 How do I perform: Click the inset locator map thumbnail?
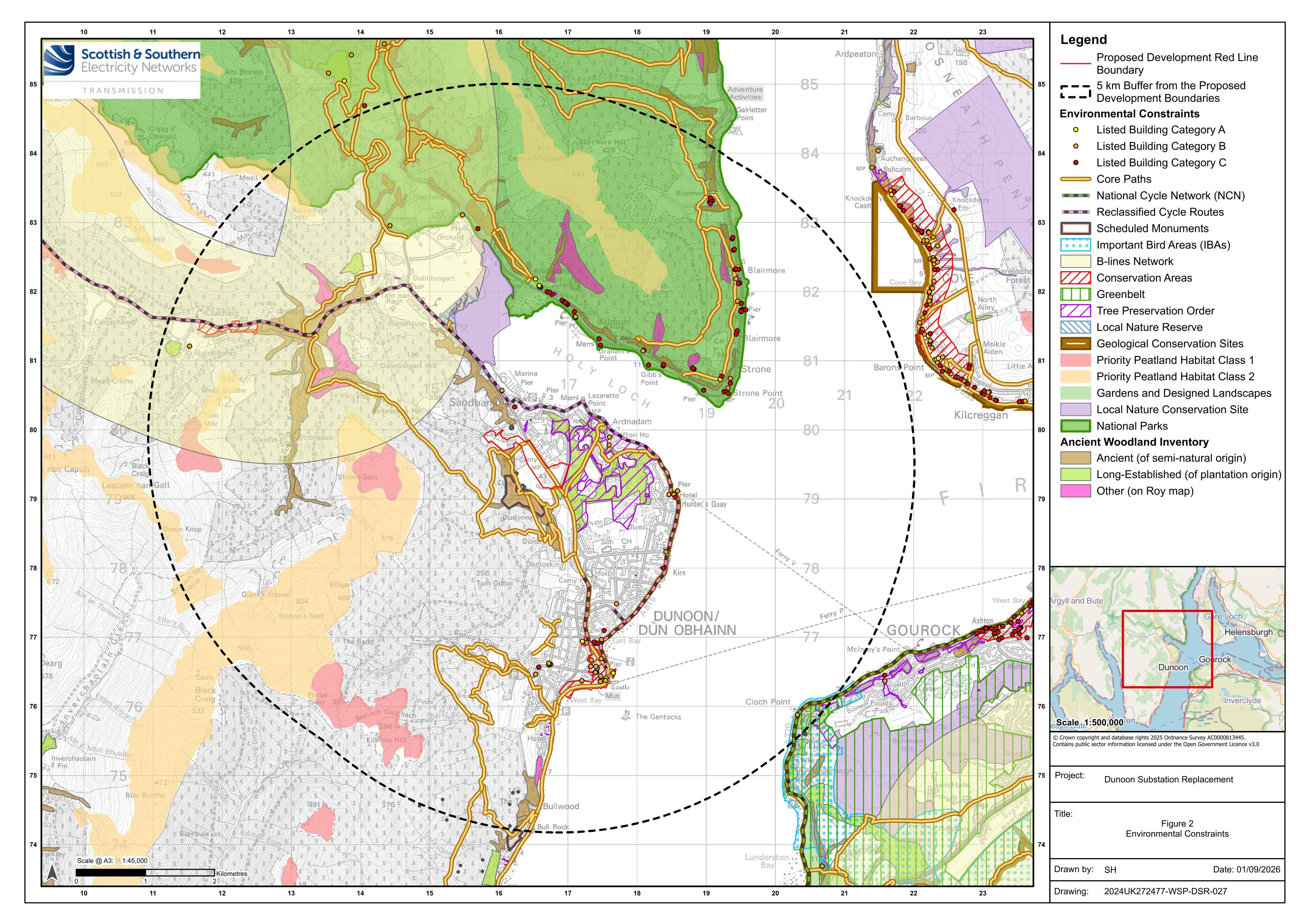point(1168,649)
